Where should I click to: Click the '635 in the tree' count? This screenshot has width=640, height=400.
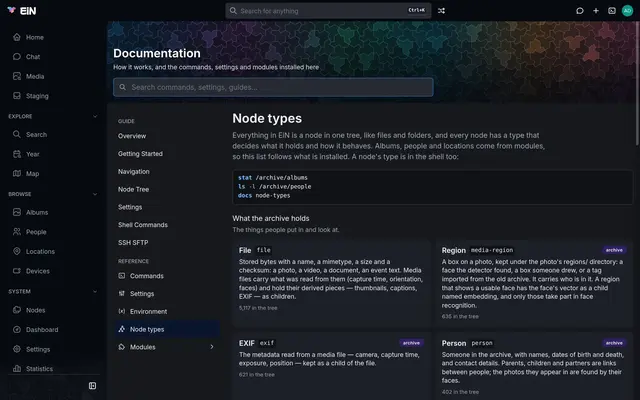click(x=460, y=317)
